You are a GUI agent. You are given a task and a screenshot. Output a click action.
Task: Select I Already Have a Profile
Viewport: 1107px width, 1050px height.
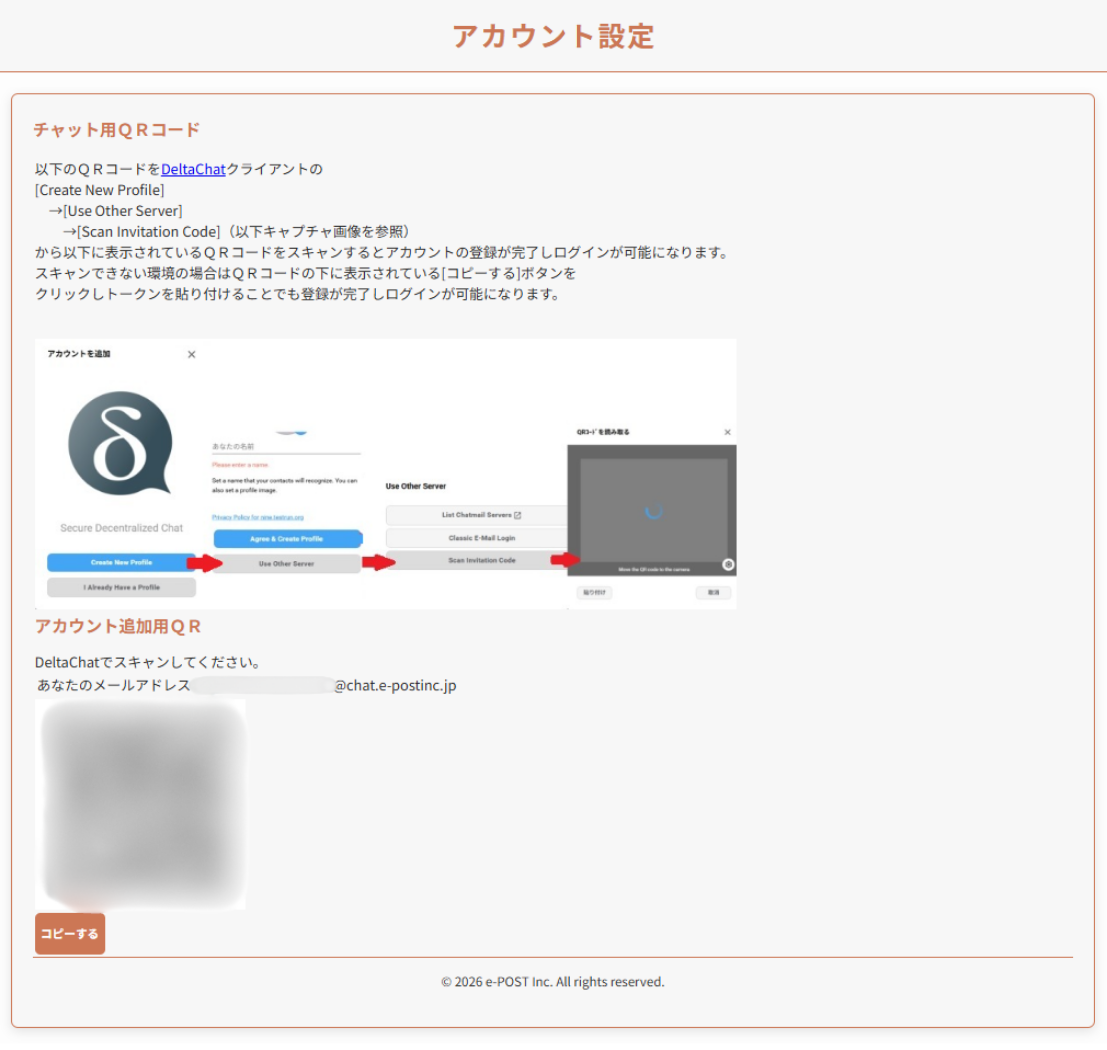(121, 587)
